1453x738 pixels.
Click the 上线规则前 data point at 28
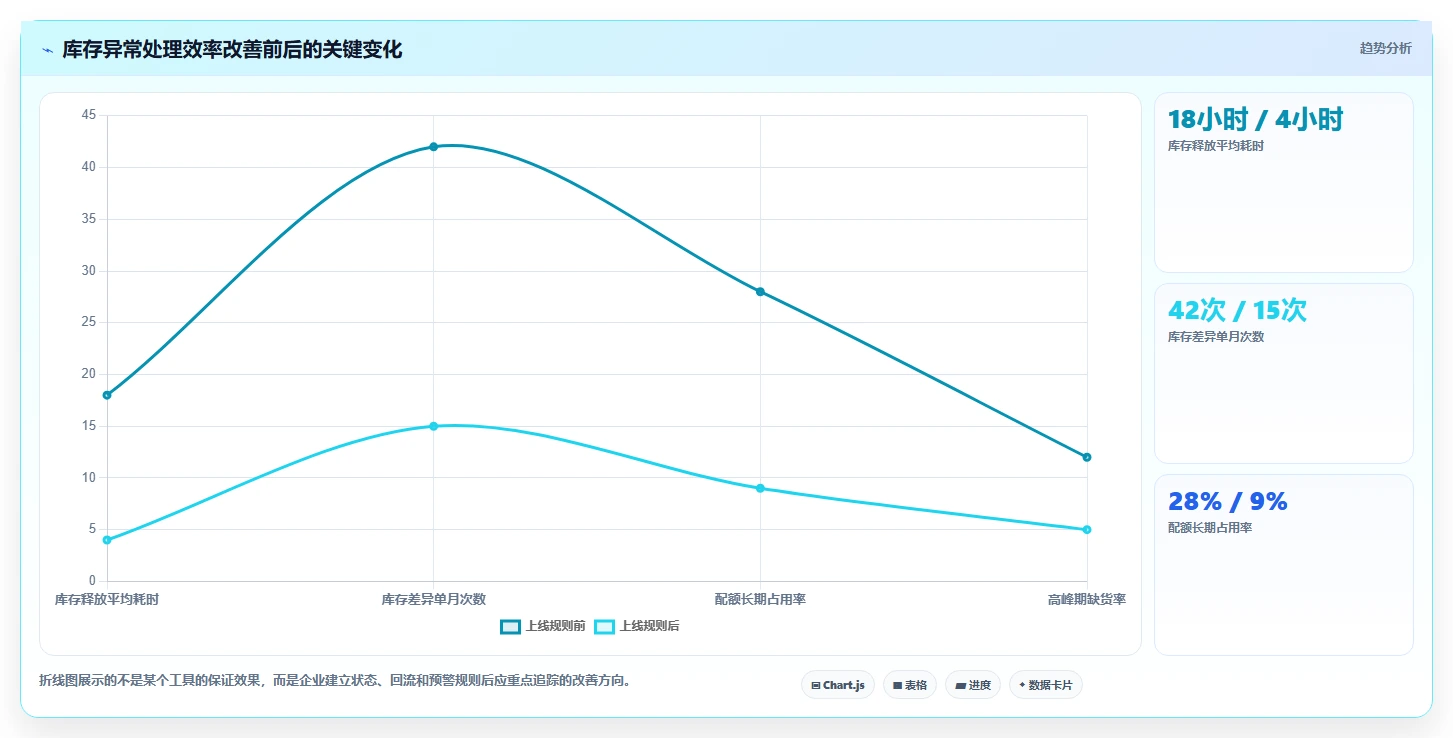(x=760, y=292)
